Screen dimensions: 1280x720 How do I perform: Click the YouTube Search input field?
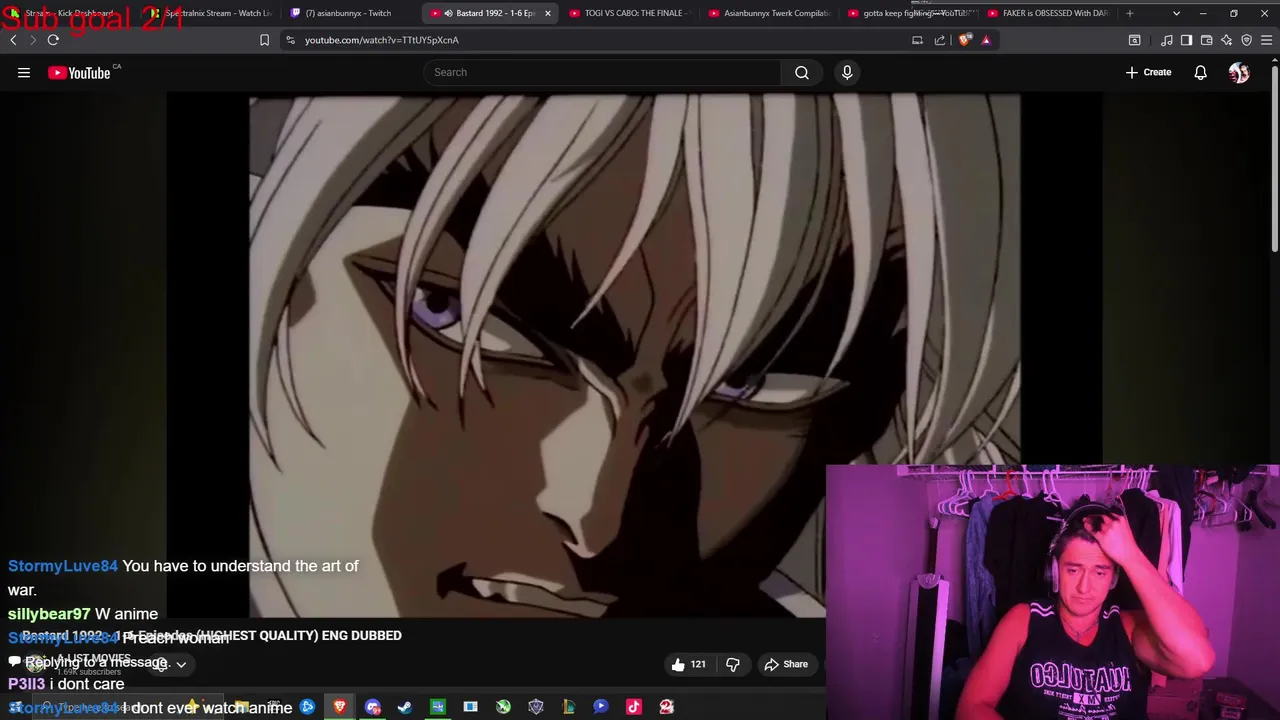point(604,72)
